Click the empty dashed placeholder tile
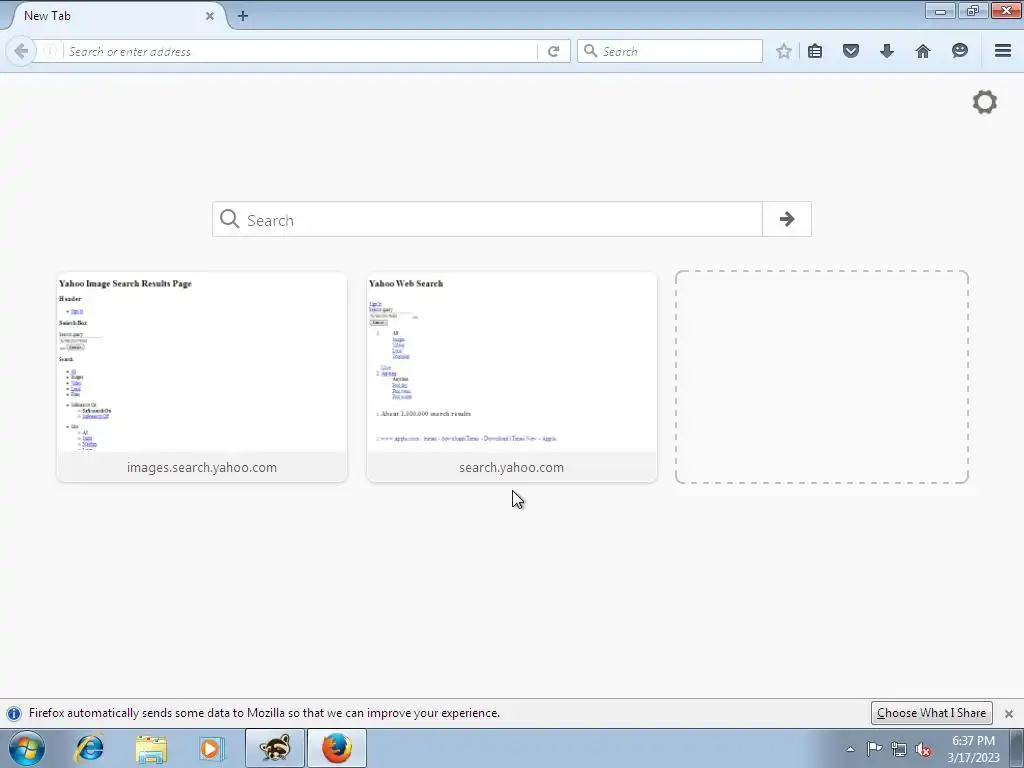1024x768 pixels. coord(822,377)
